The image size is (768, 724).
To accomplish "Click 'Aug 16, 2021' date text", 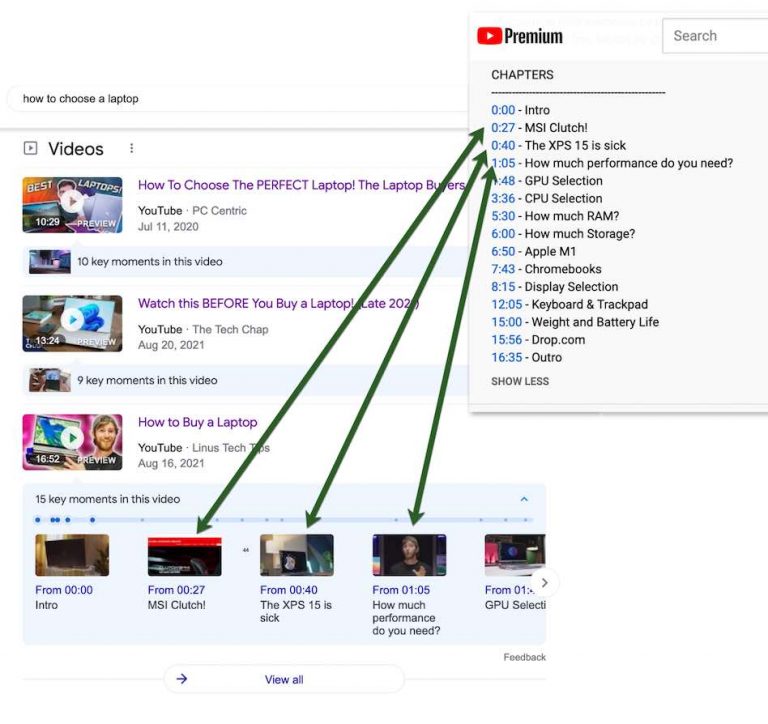I will [171, 463].
